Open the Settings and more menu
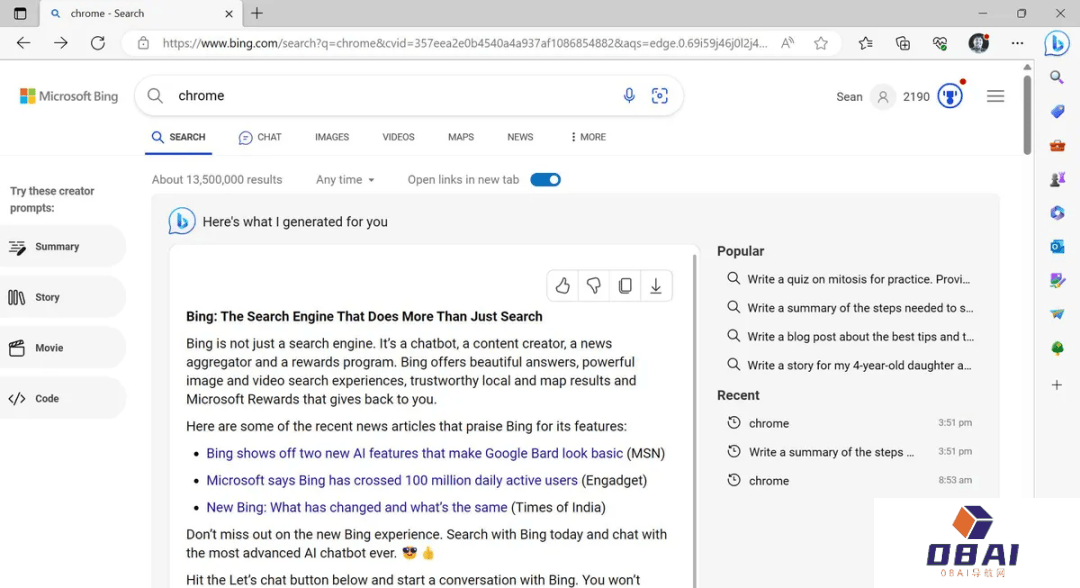The width and height of the screenshot is (1080, 588). (1018, 43)
